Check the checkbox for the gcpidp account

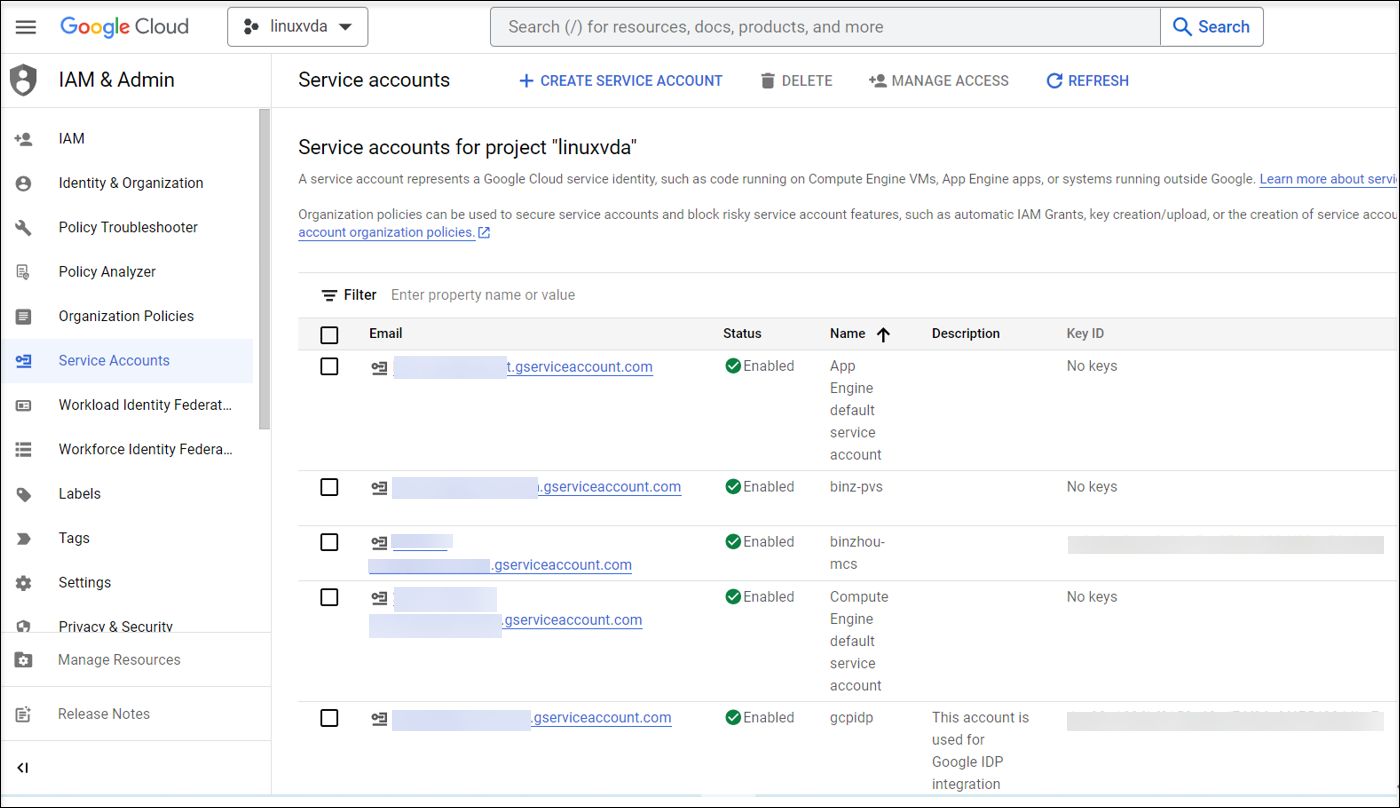329,718
